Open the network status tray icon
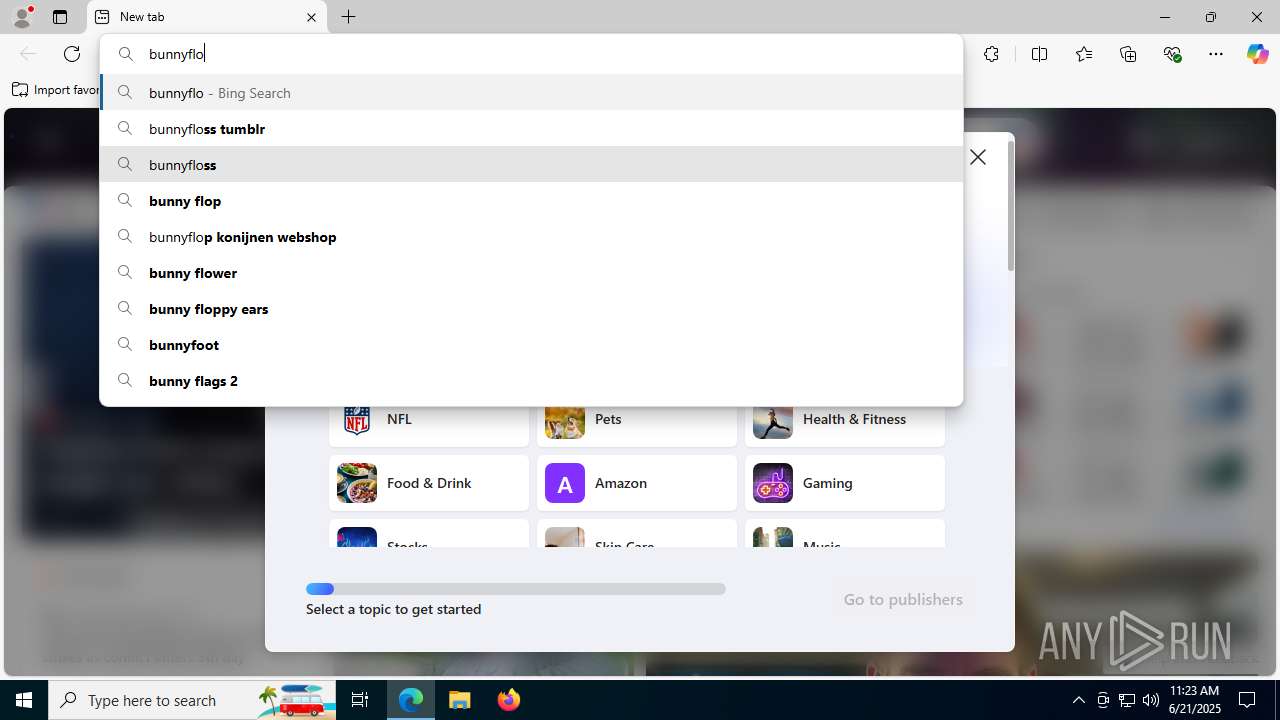This screenshot has width=1280, height=720. point(1127,700)
